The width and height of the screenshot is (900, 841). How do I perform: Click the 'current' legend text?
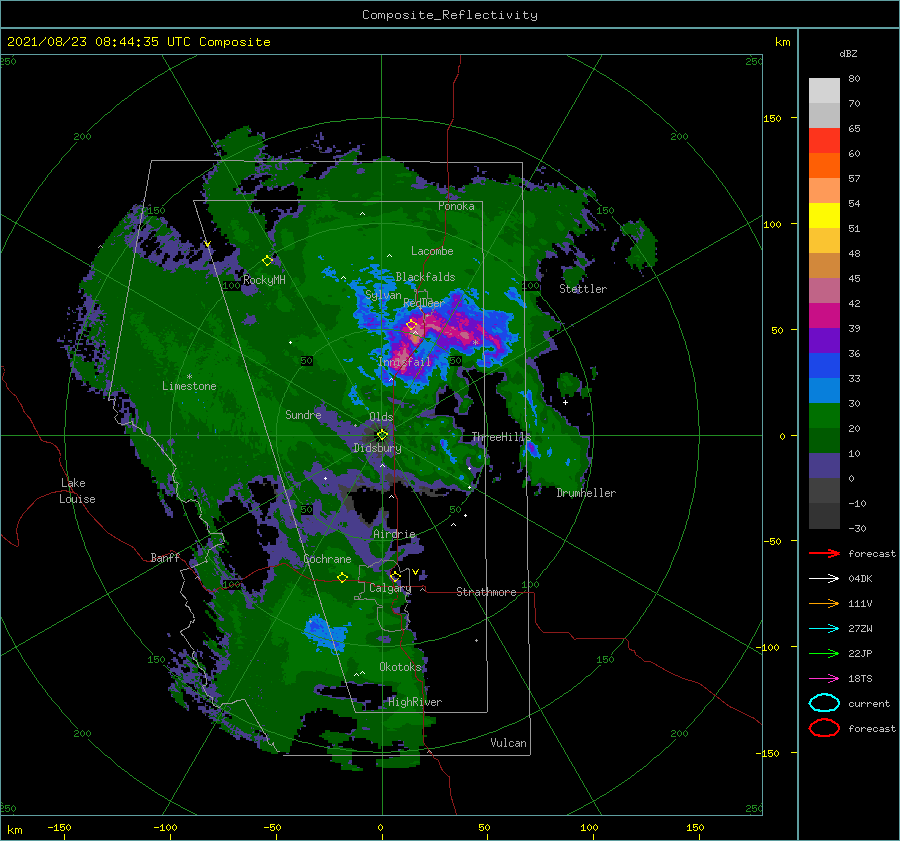coord(869,703)
